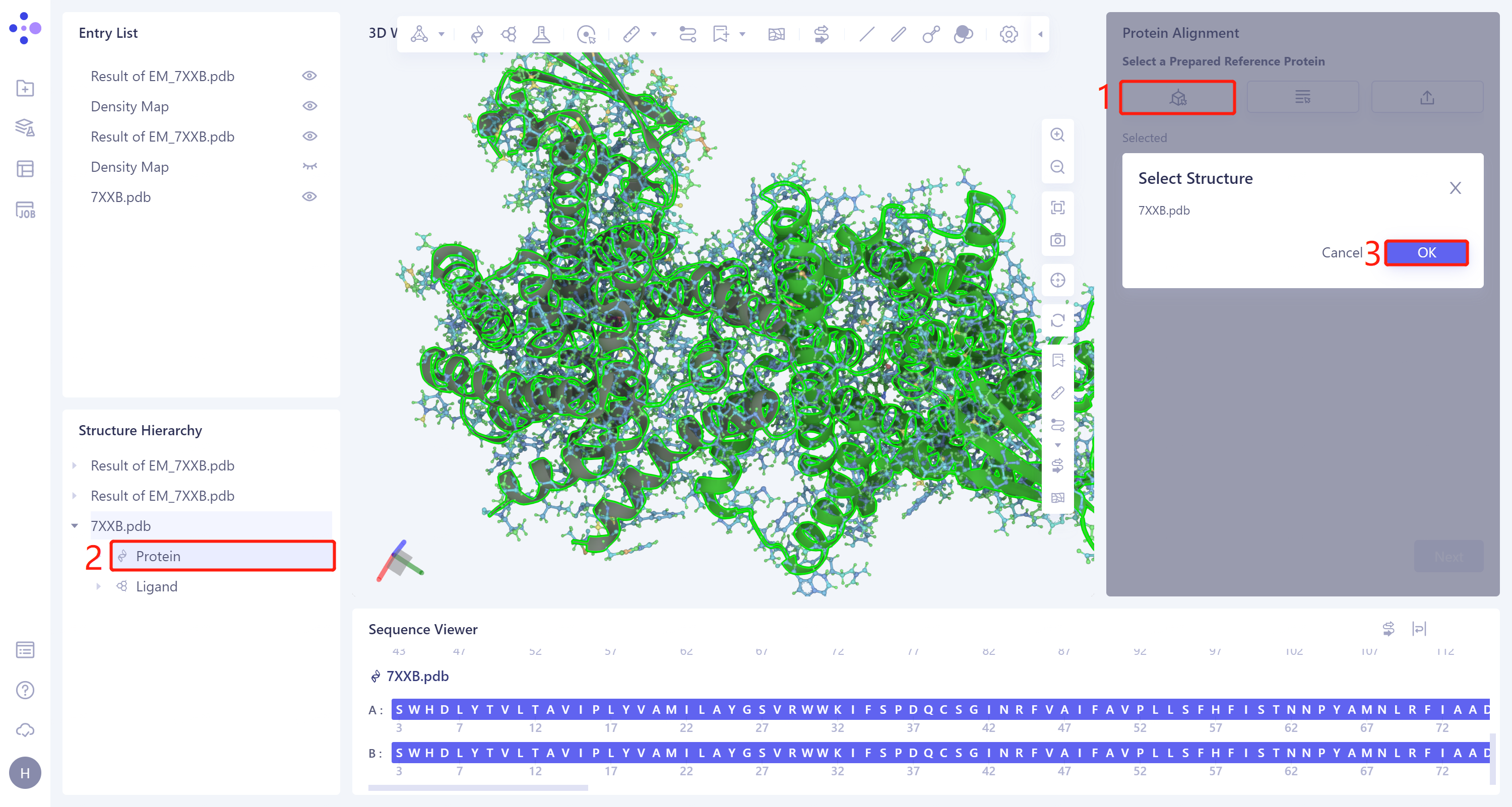Image resolution: width=1512 pixels, height=807 pixels.
Task: Select the Result of EM_7XXB.pdb entry
Action: (163, 76)
